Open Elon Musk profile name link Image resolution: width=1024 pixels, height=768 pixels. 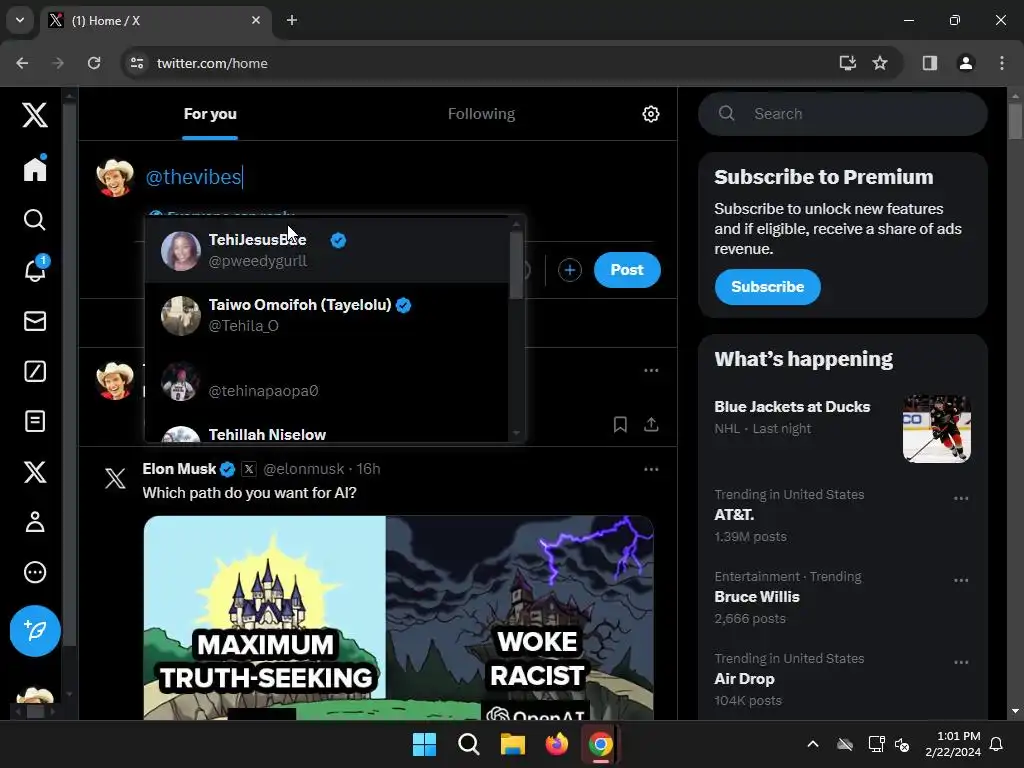[x=179, y=469]
